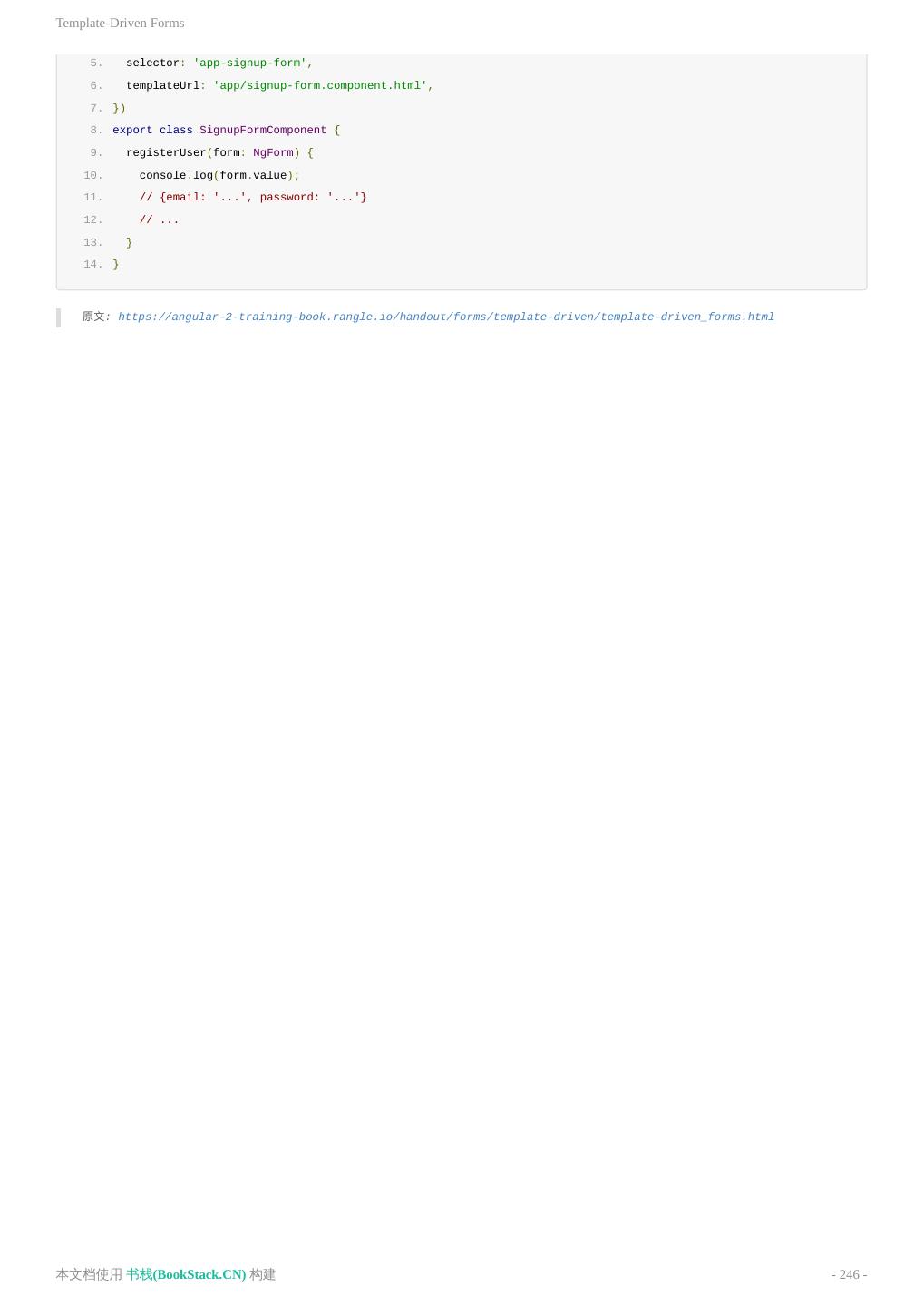Open the angular-2-training-book source URL link
The height and width of the screenshot is (1306, 924).
point(446,317)
